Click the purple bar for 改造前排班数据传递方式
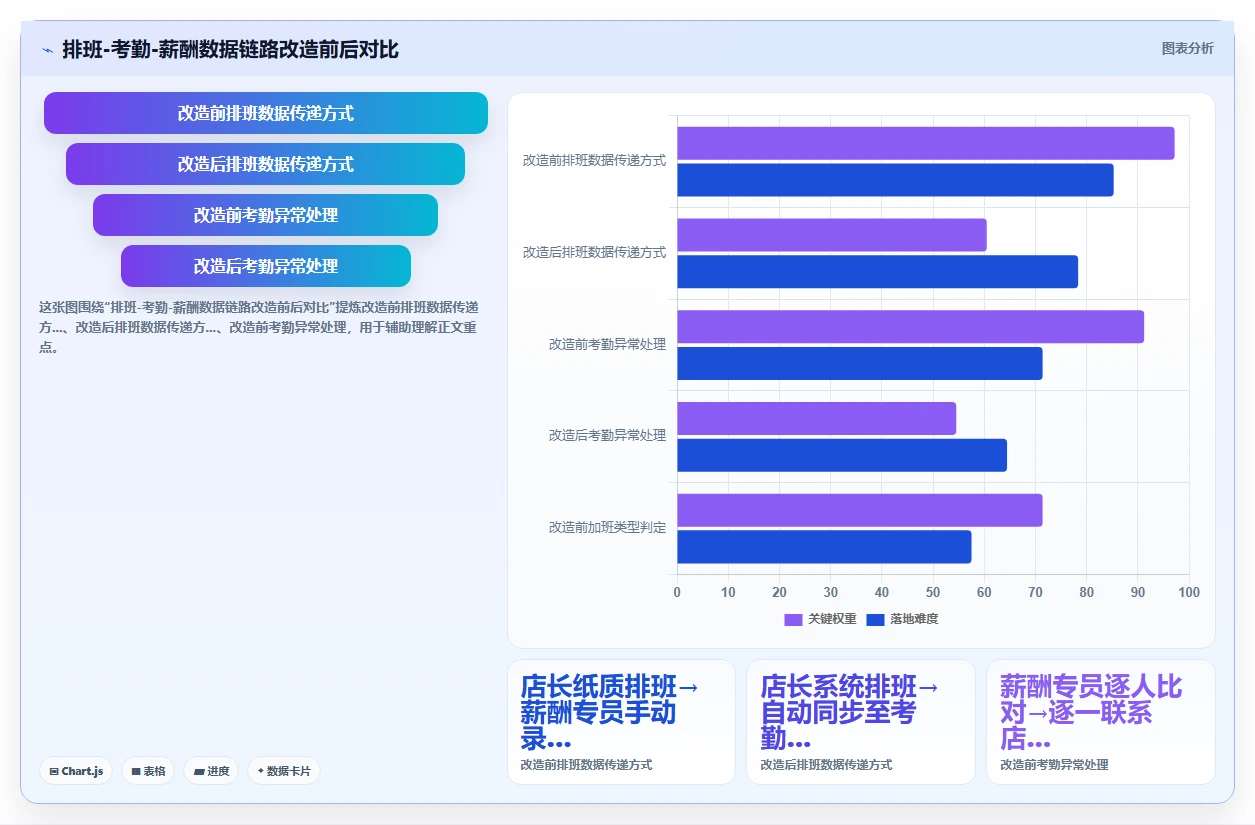This screenshot has width=1255, height=825. (x=926, y=143)
